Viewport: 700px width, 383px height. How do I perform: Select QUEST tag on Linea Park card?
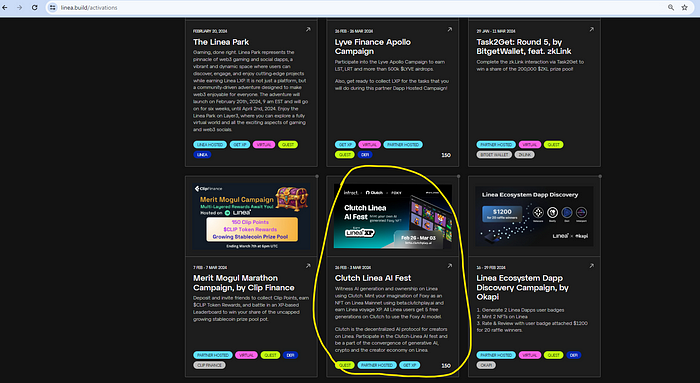(288, 145)
